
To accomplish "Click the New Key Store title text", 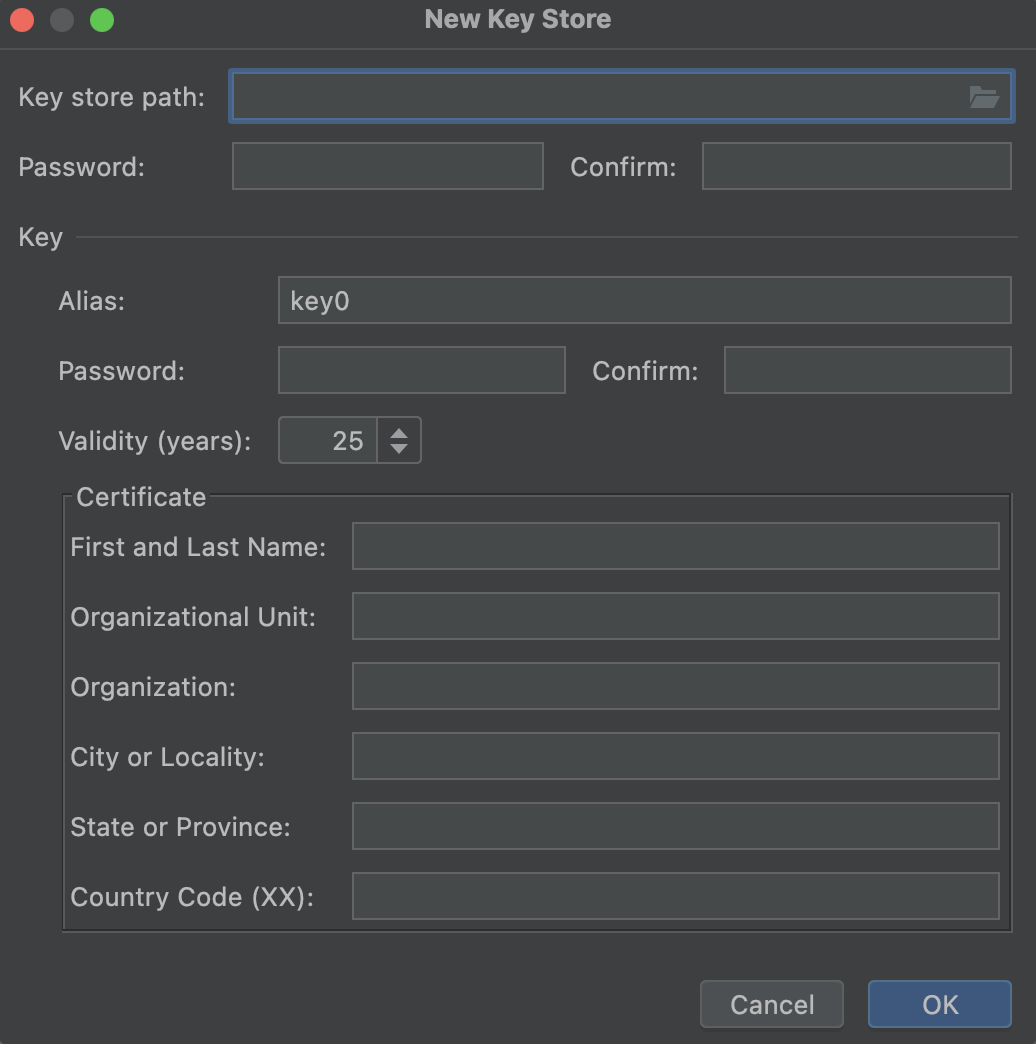I will click(517, 19).
